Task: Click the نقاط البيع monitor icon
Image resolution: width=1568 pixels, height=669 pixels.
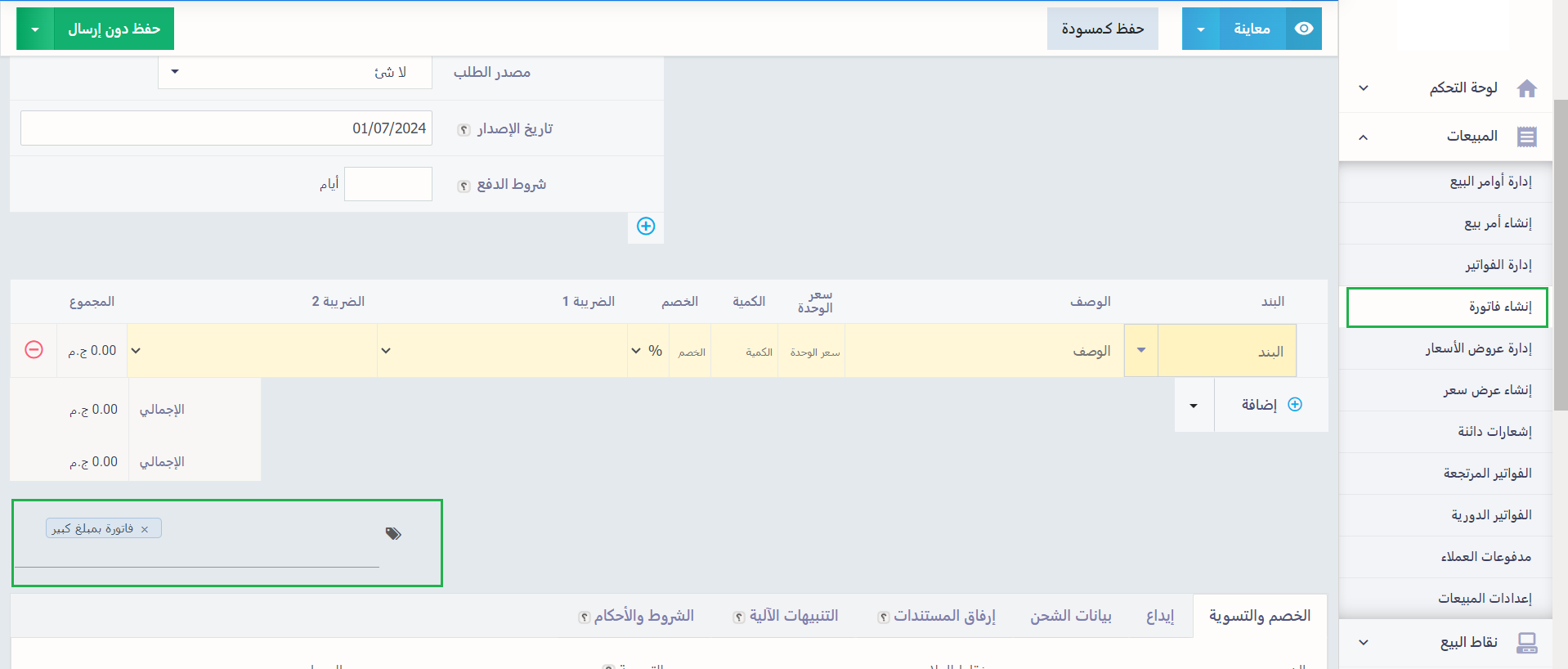Action: (x=1526, y=643)
